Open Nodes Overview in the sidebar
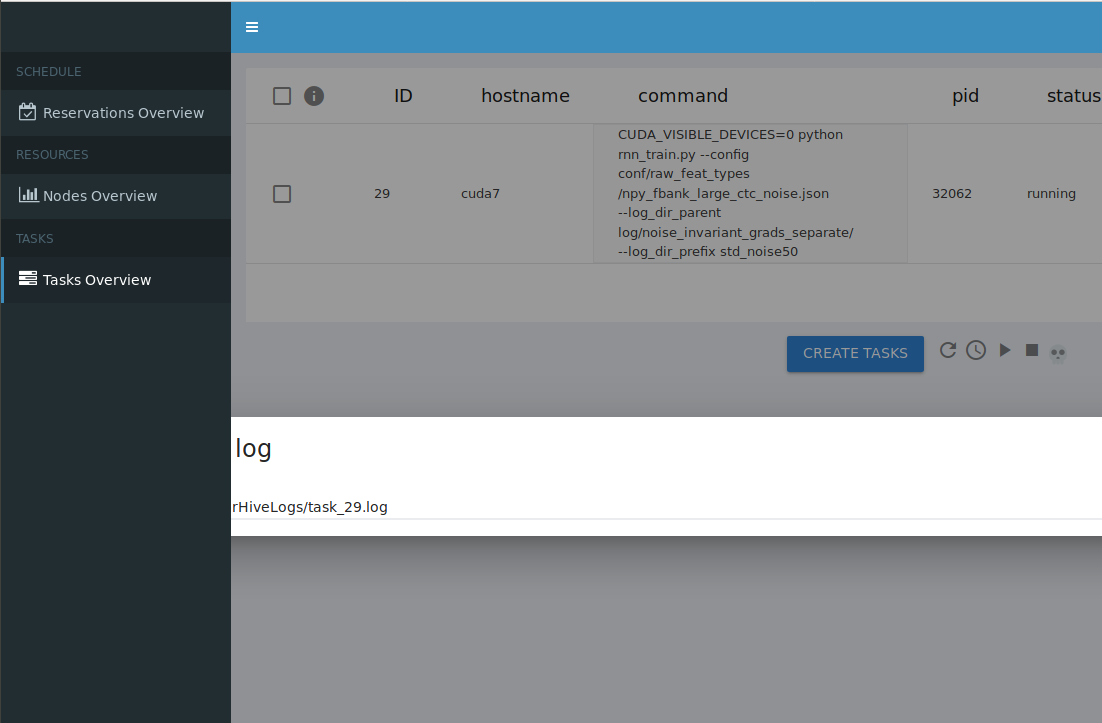 [115, 196]
